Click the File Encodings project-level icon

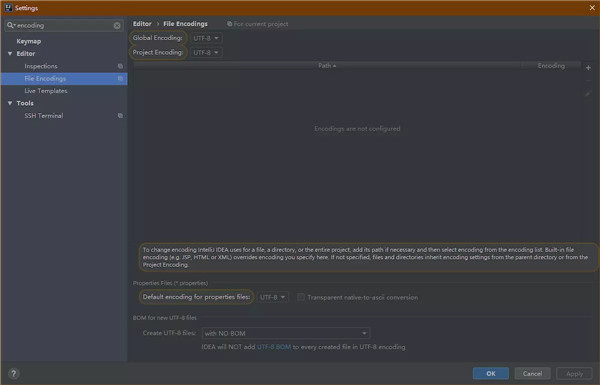coord(120,78)
